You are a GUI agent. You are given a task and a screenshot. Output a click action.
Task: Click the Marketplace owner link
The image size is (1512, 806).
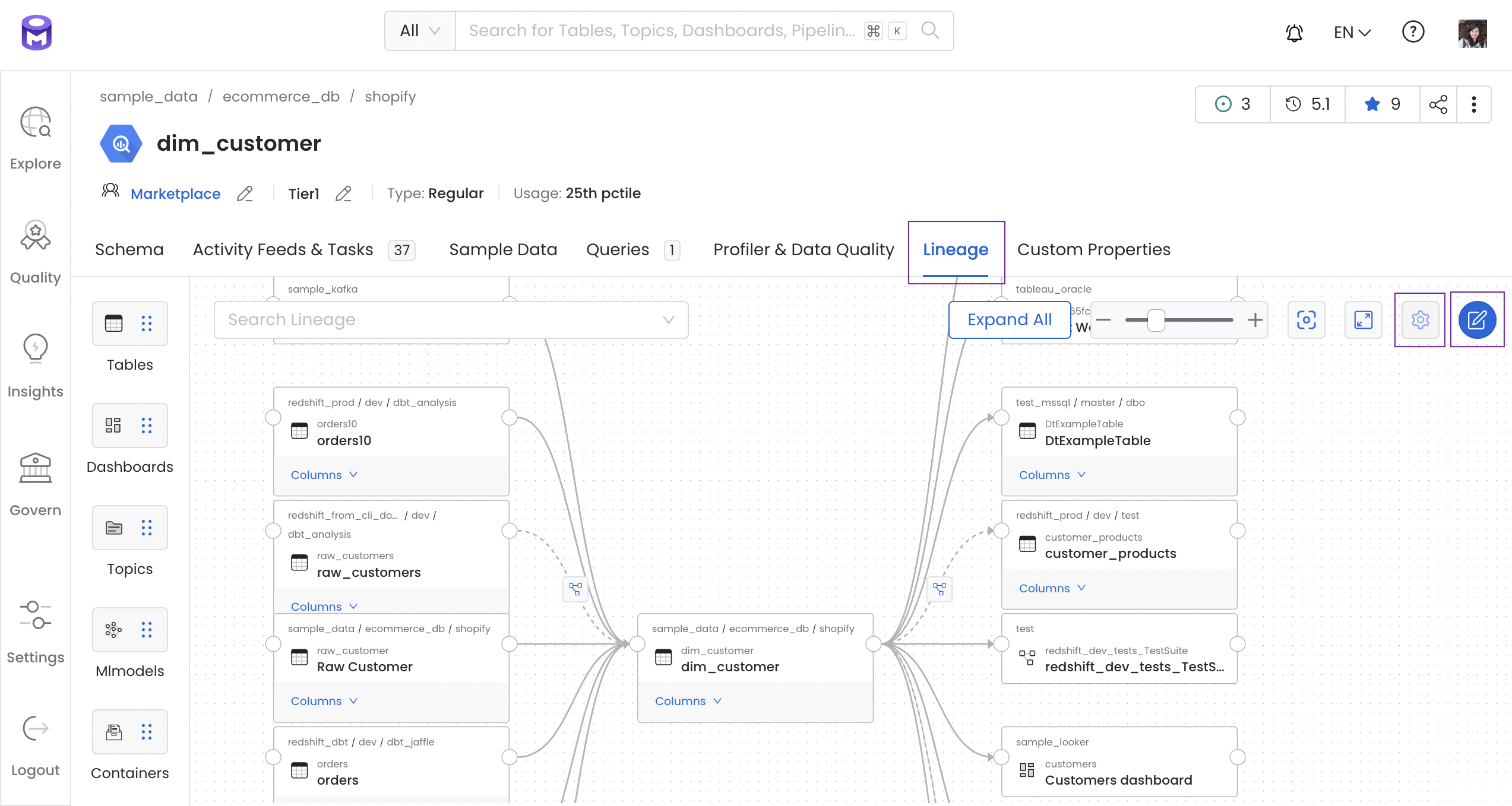pyautogui.click(x=175, y=193)
